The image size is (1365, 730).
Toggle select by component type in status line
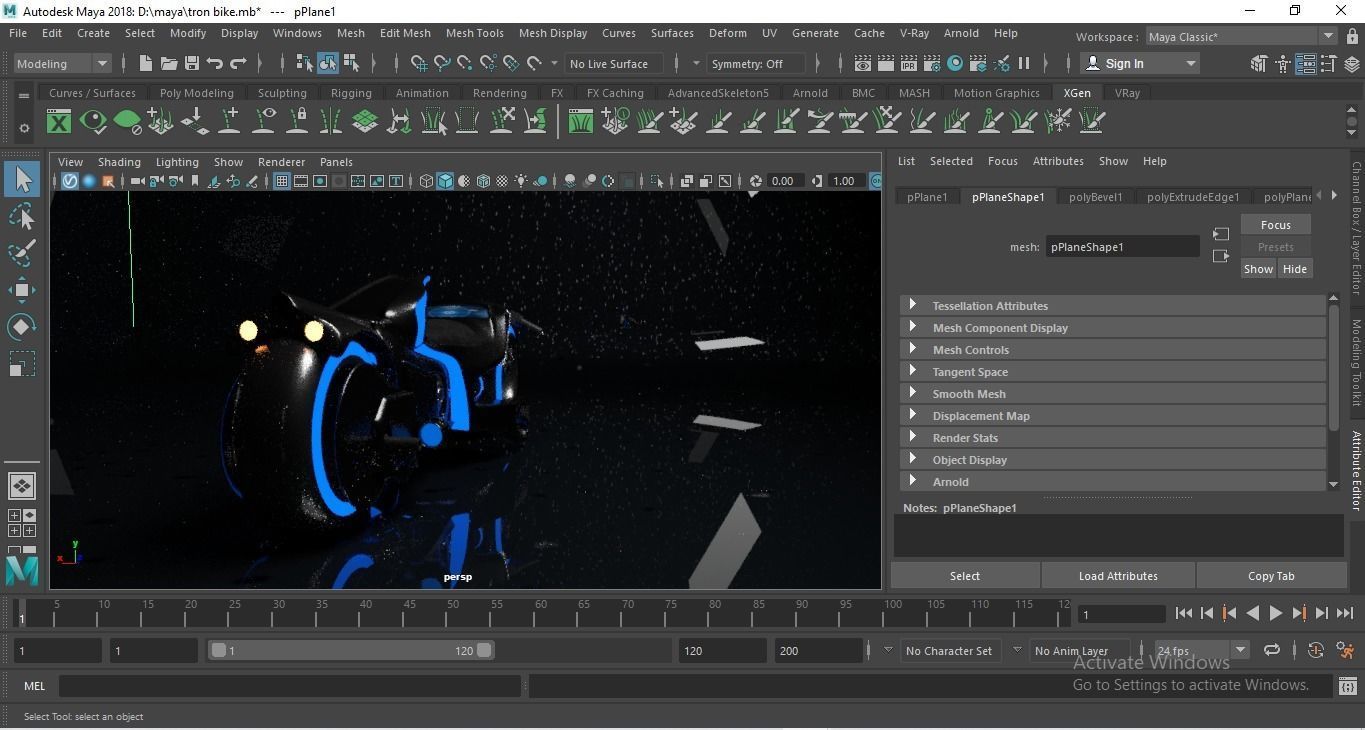(351, 63)
